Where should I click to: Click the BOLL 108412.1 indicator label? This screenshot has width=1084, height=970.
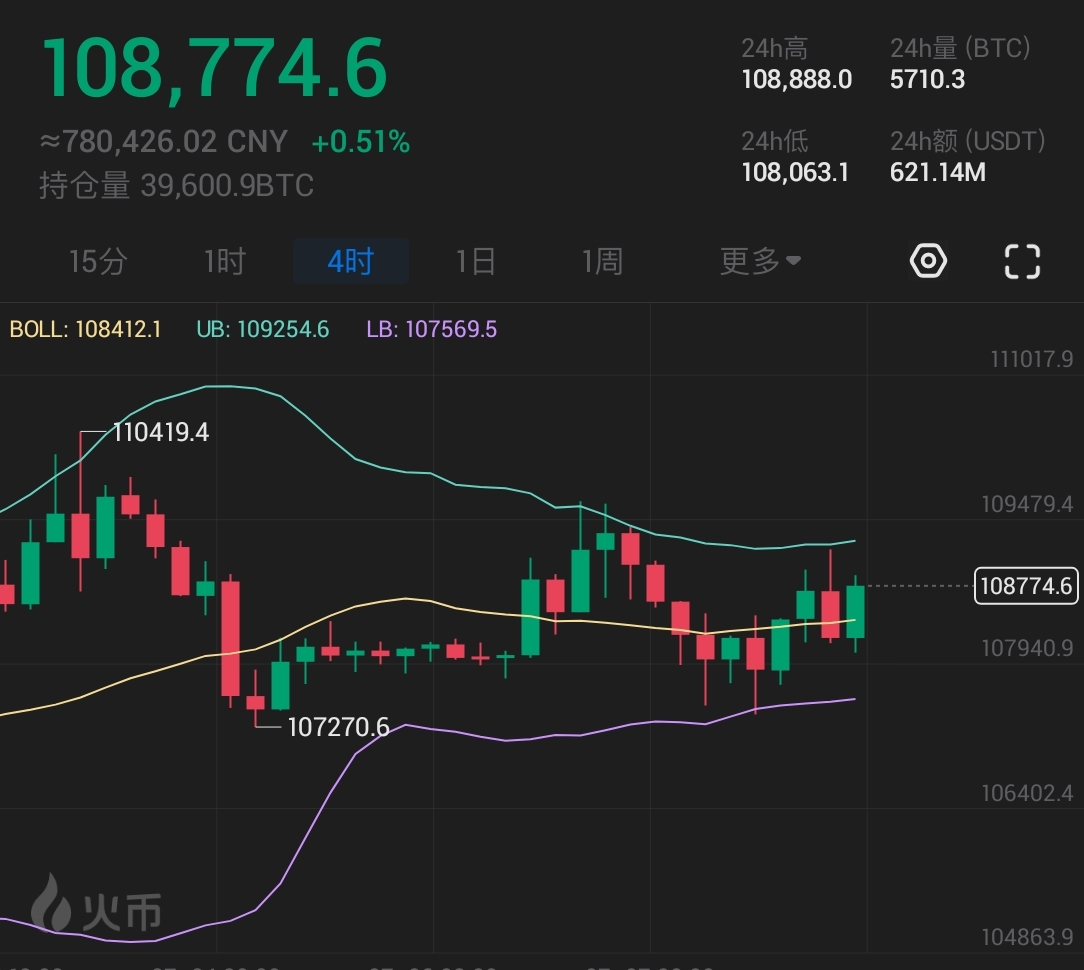(85, 329)
